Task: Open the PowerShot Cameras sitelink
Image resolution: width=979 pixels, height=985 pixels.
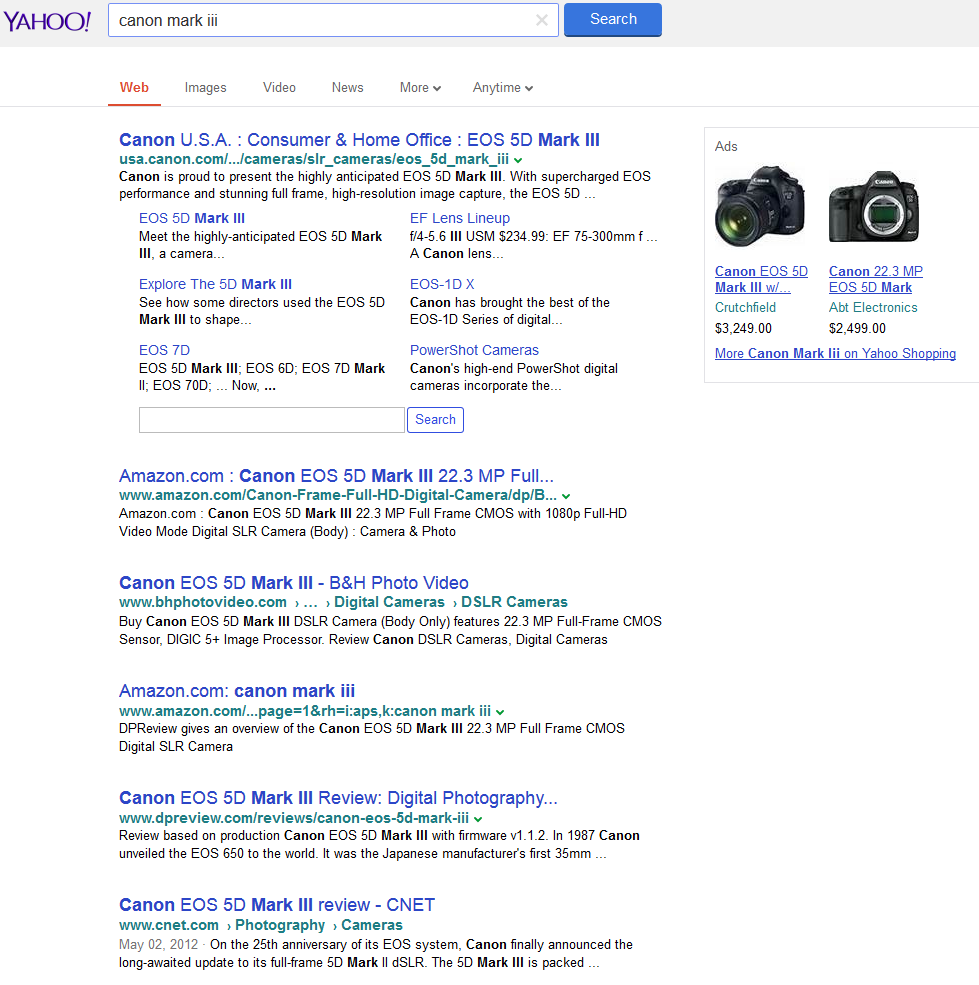Action: point(474,350)
